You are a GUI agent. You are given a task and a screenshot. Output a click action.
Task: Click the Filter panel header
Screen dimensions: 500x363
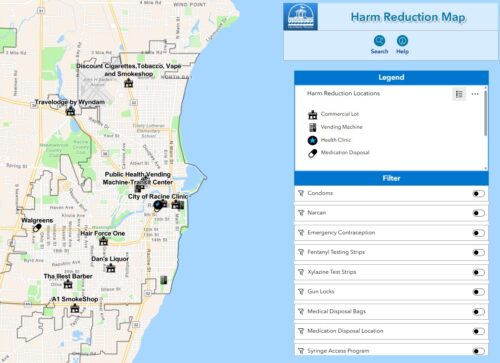point(391,178)
